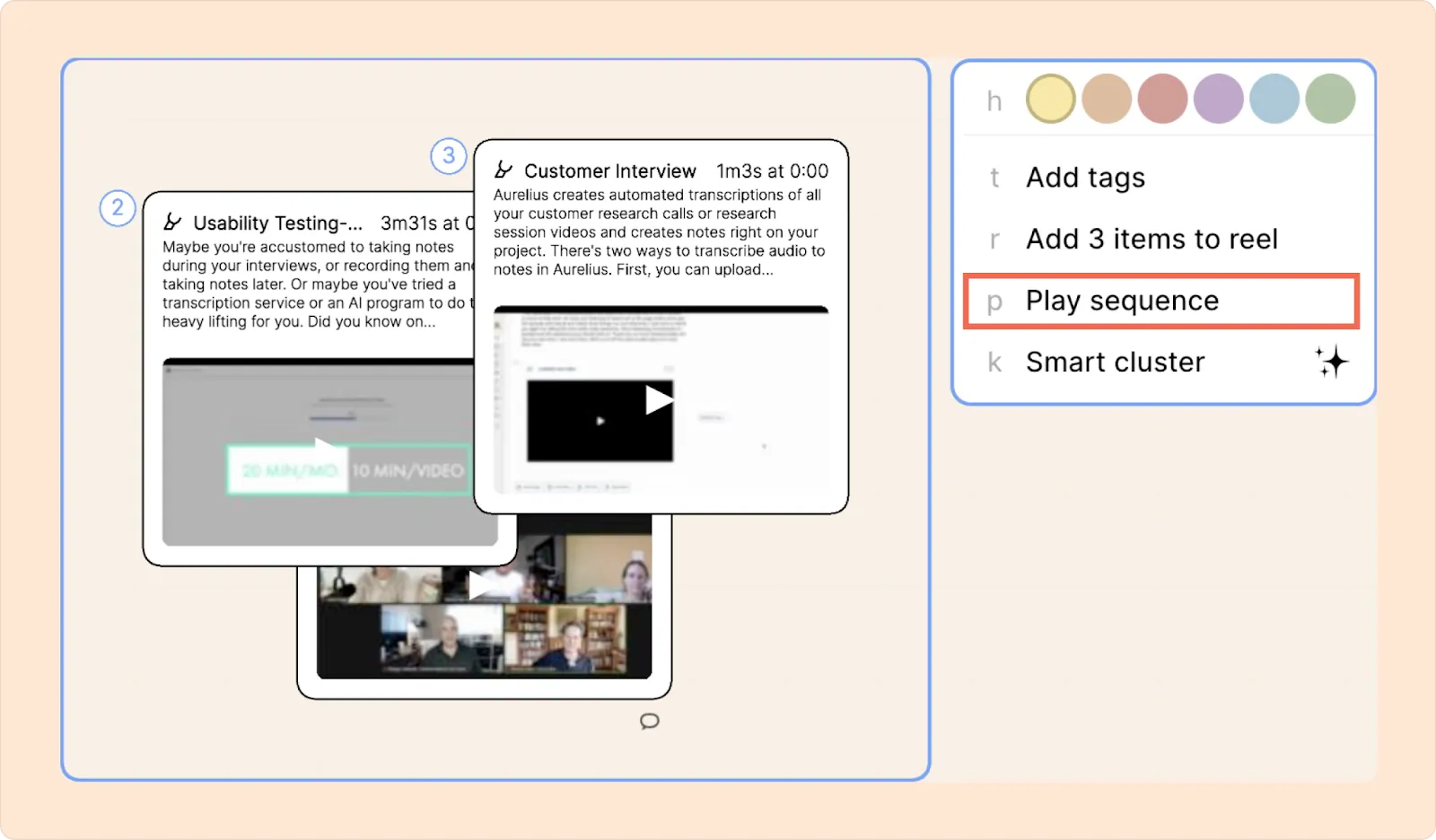Select the Aurelius transcription note text
Viewport: 1436px width, 840px height.
click(x=660, y=232)
